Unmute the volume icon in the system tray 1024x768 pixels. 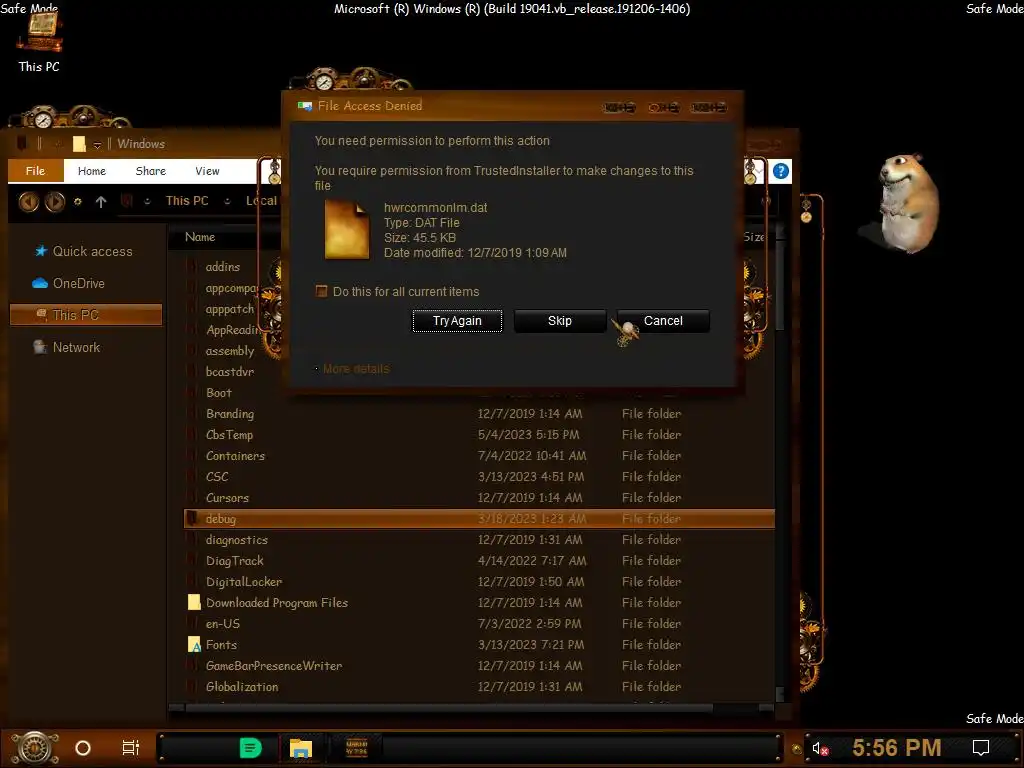pos(820,748)
